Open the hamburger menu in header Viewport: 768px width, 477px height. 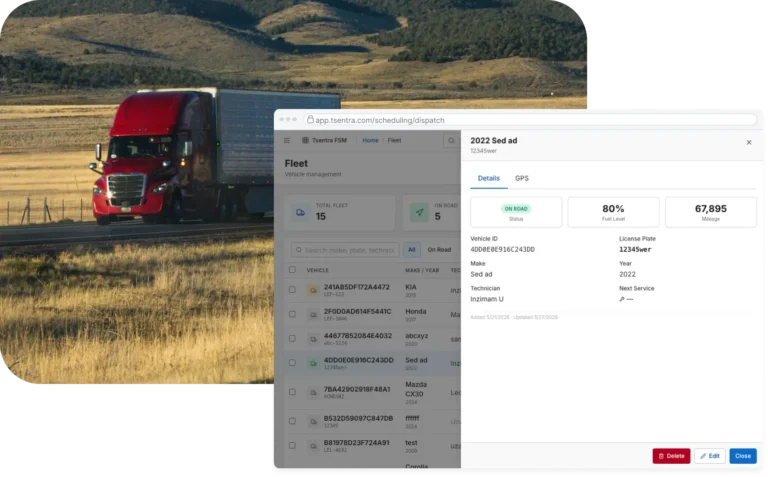pyautogui.click(x=287, y=141)
